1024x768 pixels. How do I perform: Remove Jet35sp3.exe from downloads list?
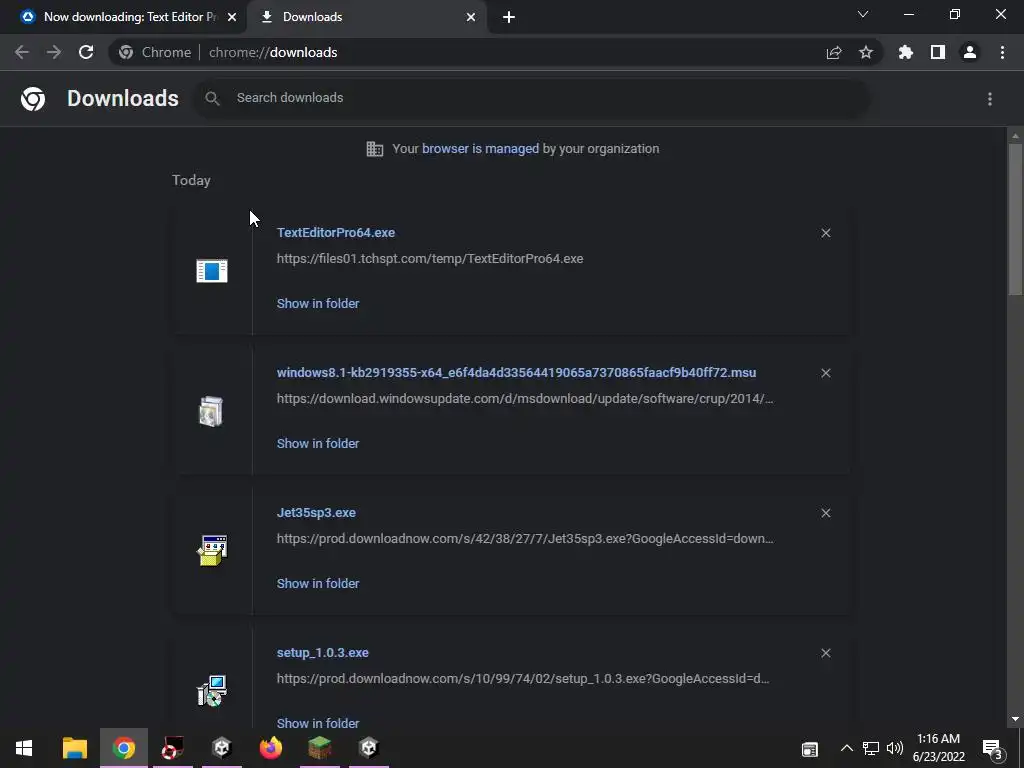826,513
